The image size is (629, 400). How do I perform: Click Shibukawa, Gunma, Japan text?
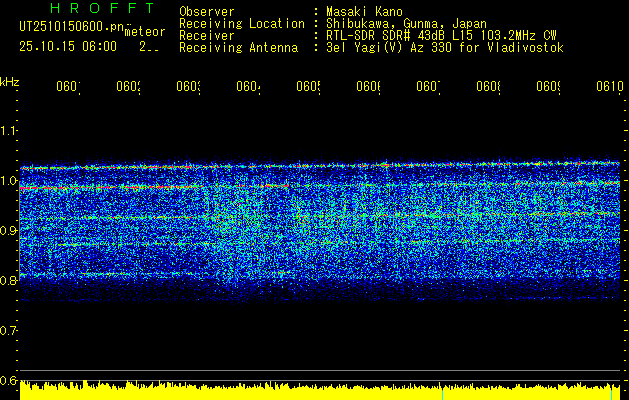tap(406, 24)
